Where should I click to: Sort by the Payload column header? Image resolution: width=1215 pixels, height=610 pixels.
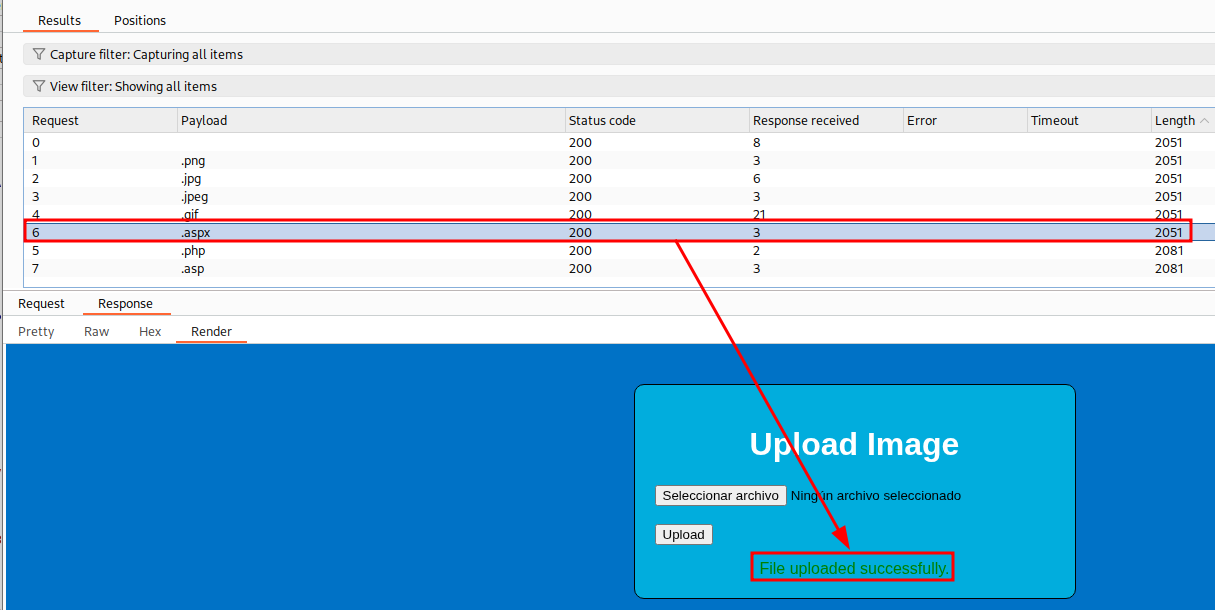[x=204, y=121]
